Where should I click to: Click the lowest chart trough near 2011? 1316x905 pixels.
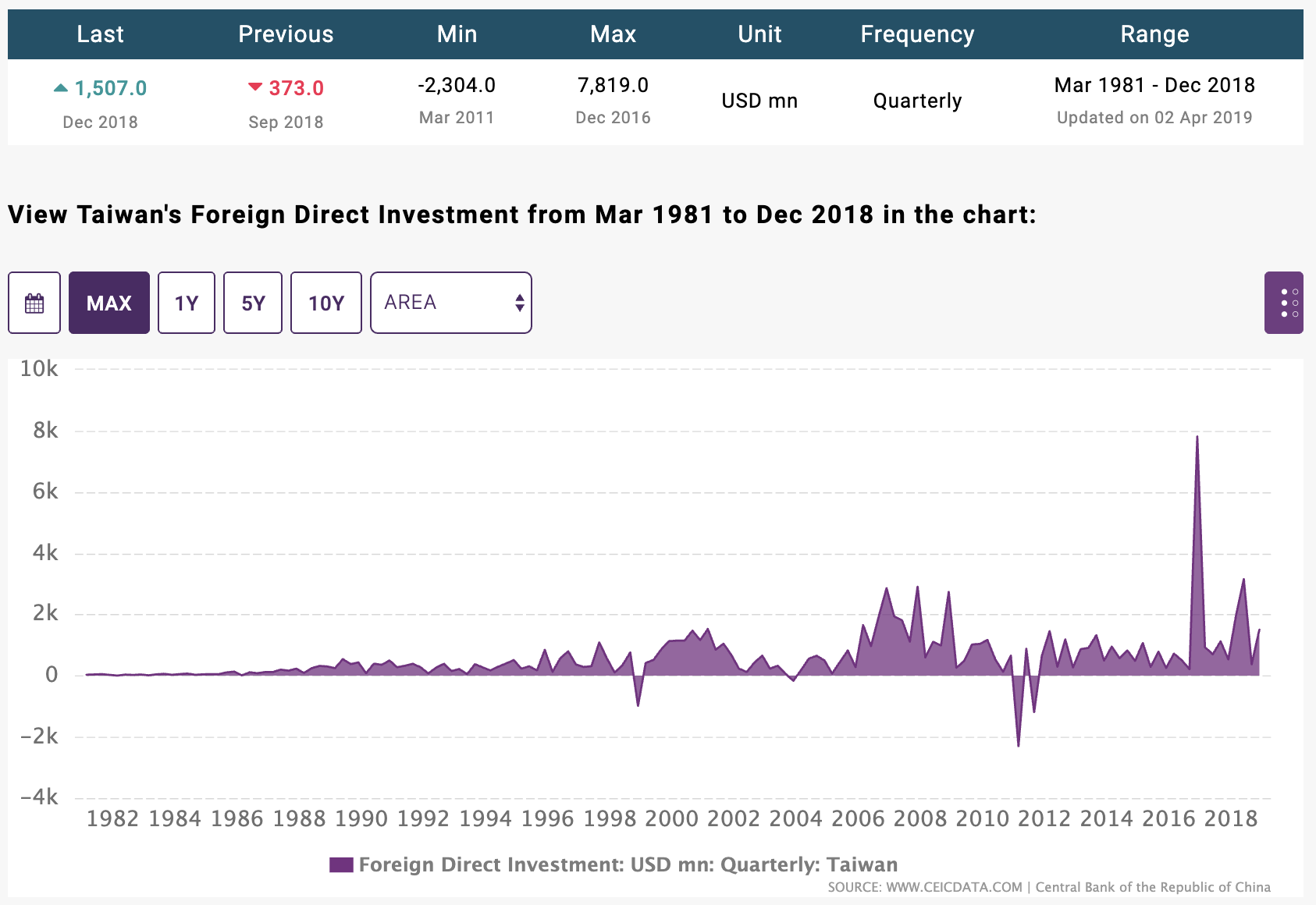(1019, 746)
